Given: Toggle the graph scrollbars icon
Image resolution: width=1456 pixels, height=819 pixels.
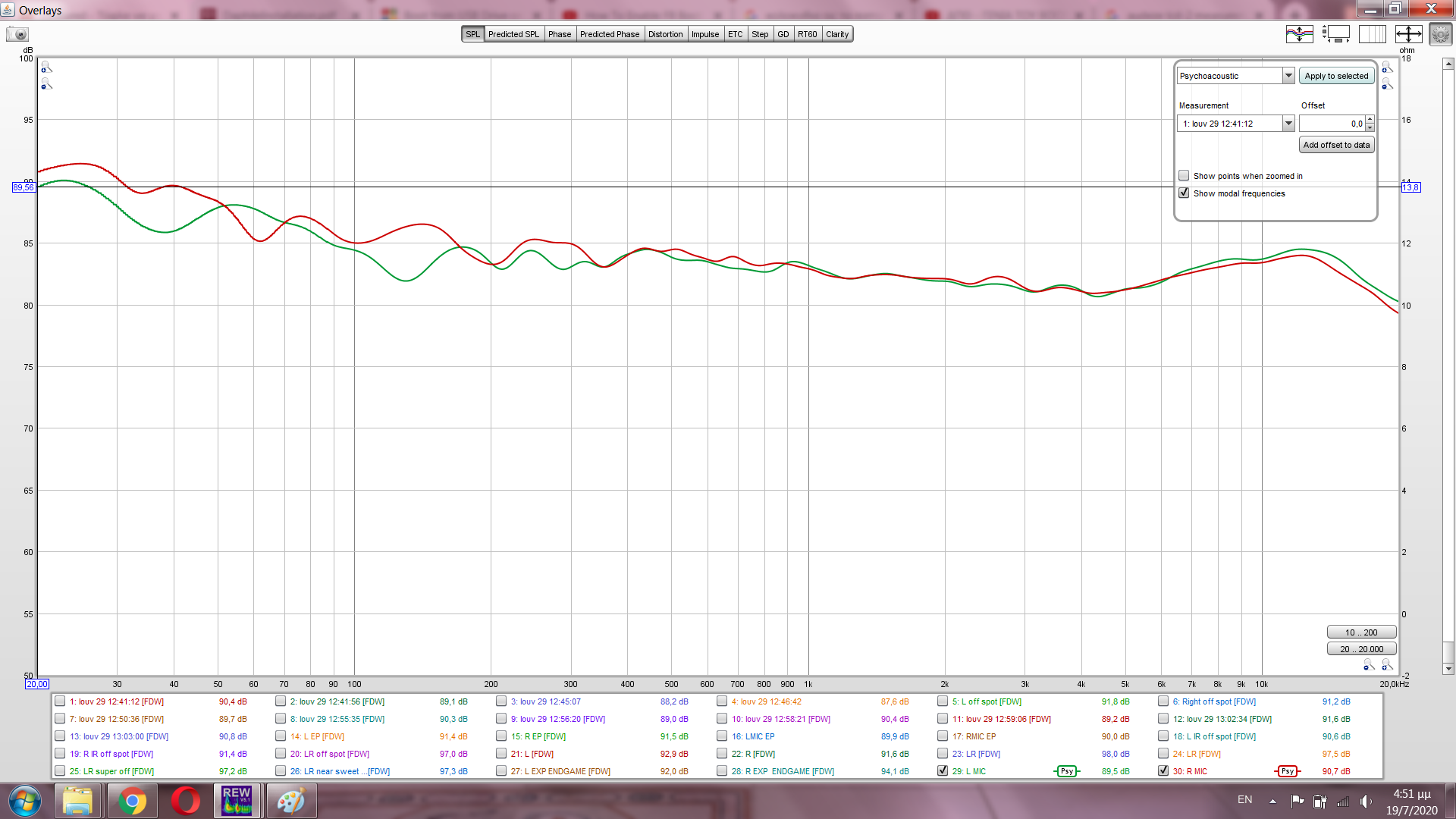Looking at the screenshot, I should [x=1336, y=34].
